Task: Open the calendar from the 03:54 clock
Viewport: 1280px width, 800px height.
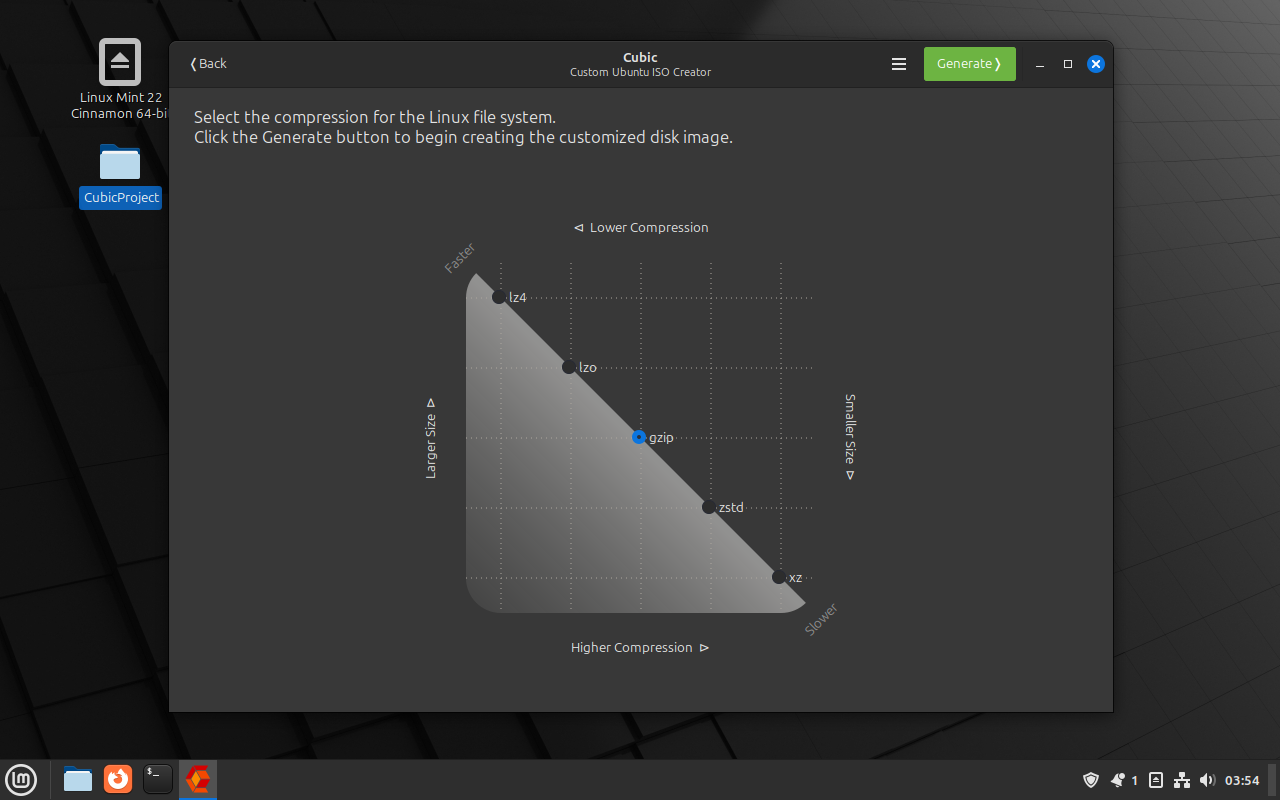Action: tap(1242, 780)
